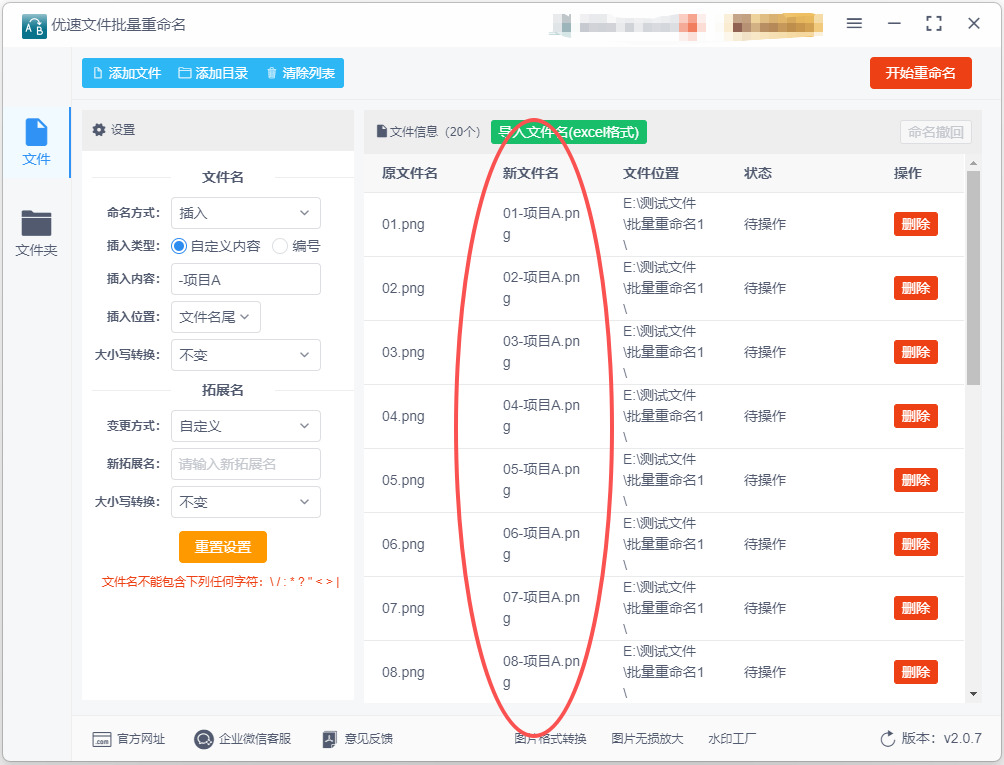Select the 01.png filename cell

[403, 224]
